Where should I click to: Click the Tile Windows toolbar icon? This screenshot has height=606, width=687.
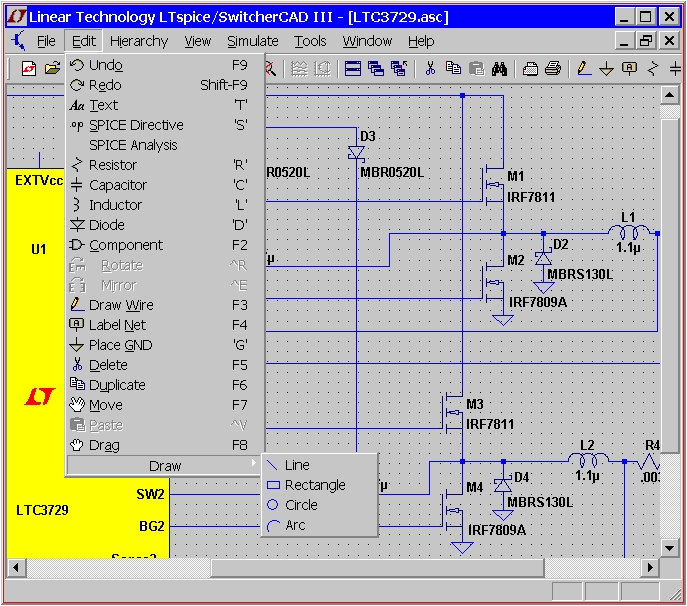click(353, 69)
